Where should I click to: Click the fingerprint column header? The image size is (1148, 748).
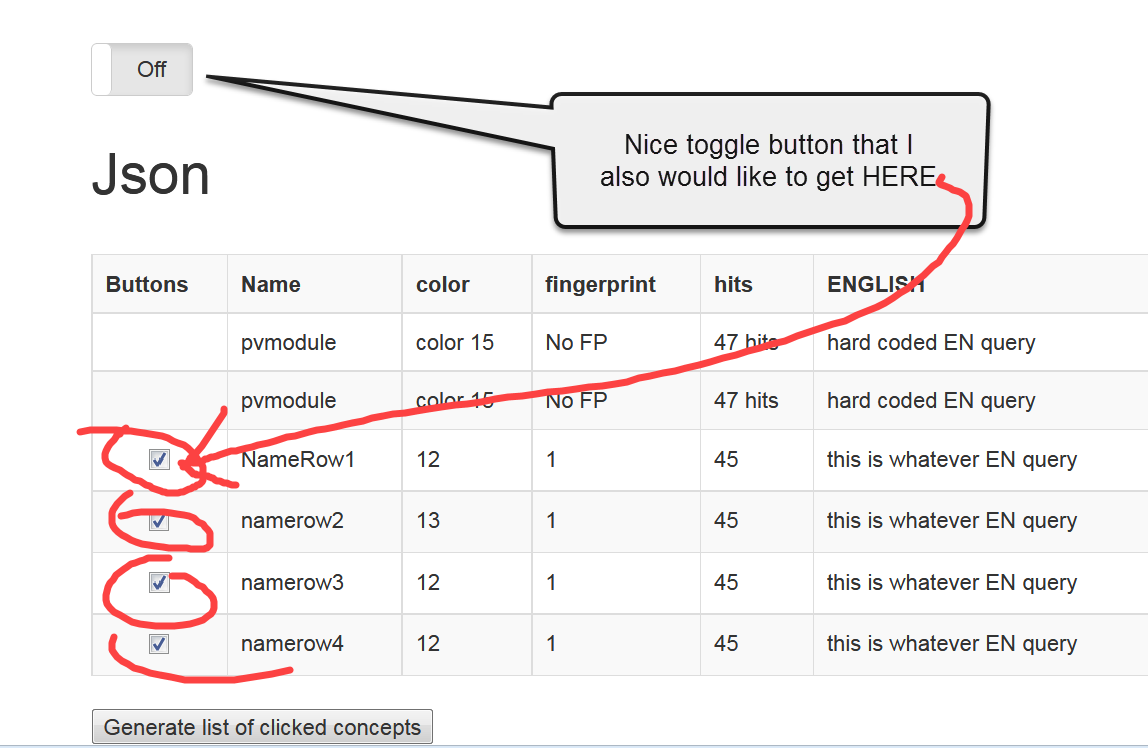click(x=600, y=284)
